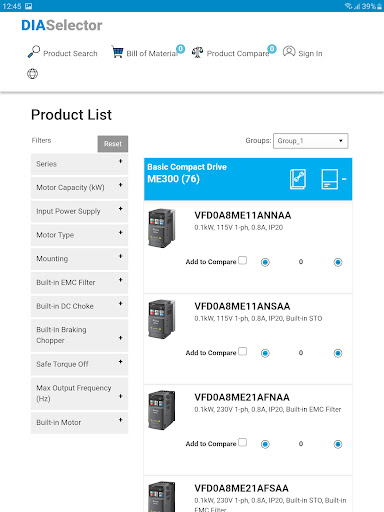Expand the Safe Torque Off filter

click(x=79, y=364)
